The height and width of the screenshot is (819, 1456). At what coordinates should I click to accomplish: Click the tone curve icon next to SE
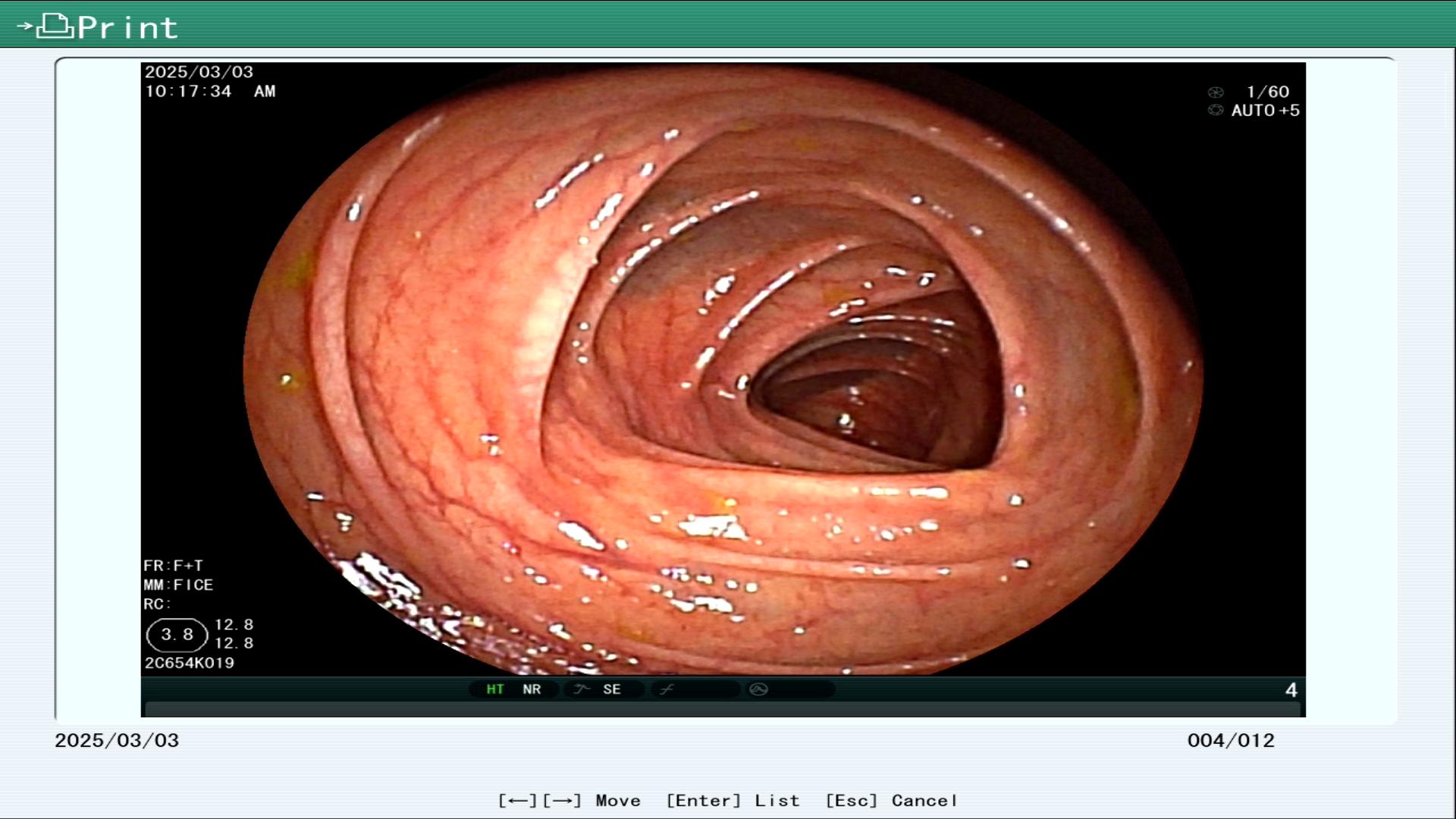pyautogui.click(x=582, y=689)
